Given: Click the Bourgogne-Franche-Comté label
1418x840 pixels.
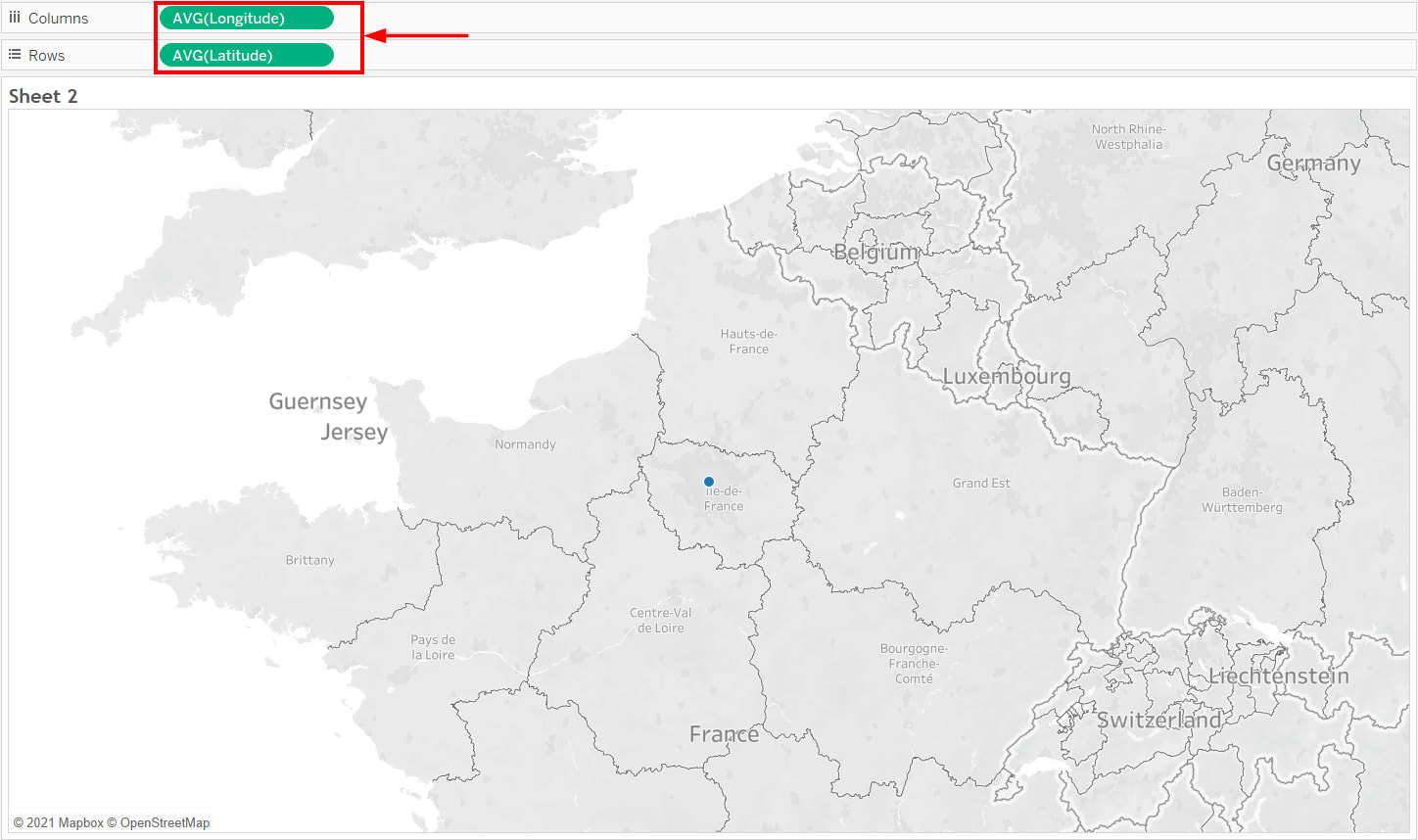Looking at the screenshot, I should [914, 664].
